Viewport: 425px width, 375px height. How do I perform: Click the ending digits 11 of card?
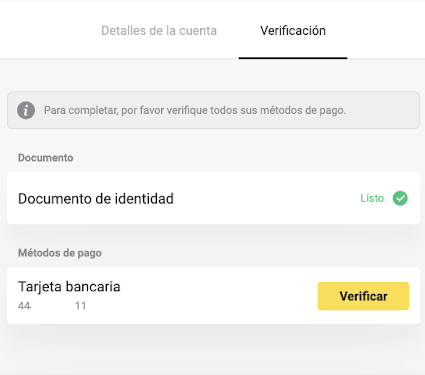coord(80,306)
